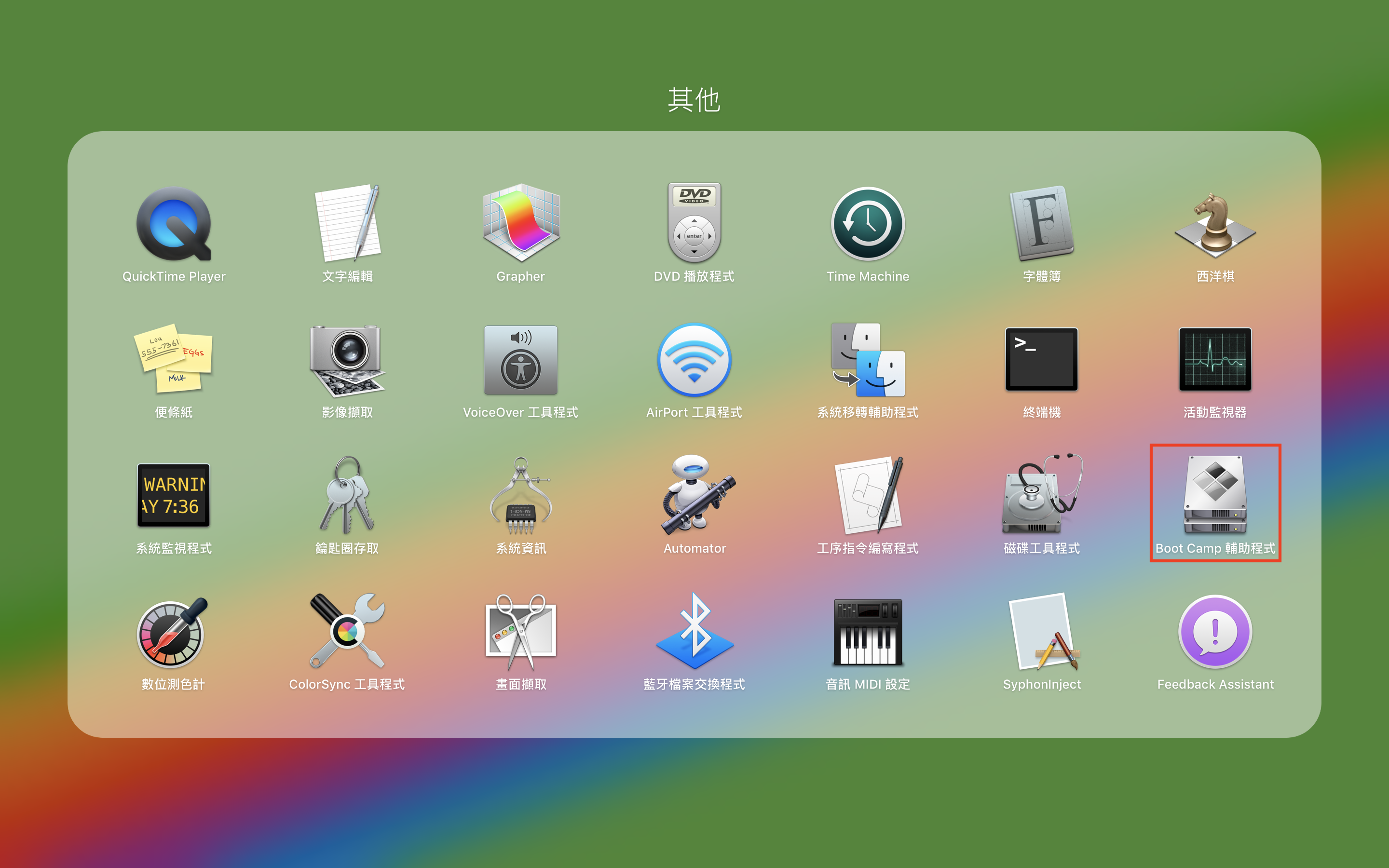Open VoiceOver 工具程式
The height and width of the screenshot is (868, 1389).
(520, 360)
